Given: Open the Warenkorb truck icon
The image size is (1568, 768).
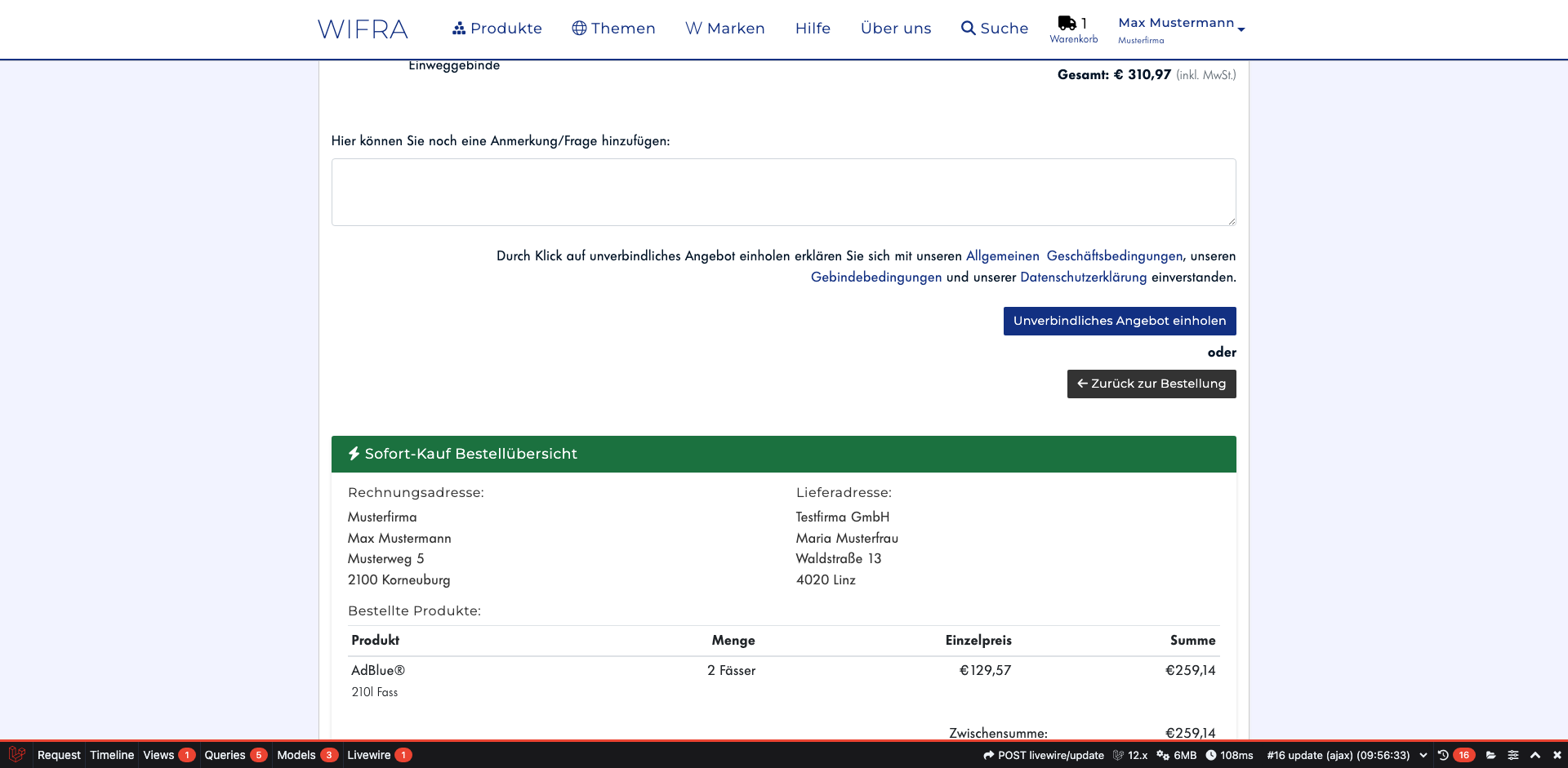Looking at the screenshot, I should pos(1067,24).
